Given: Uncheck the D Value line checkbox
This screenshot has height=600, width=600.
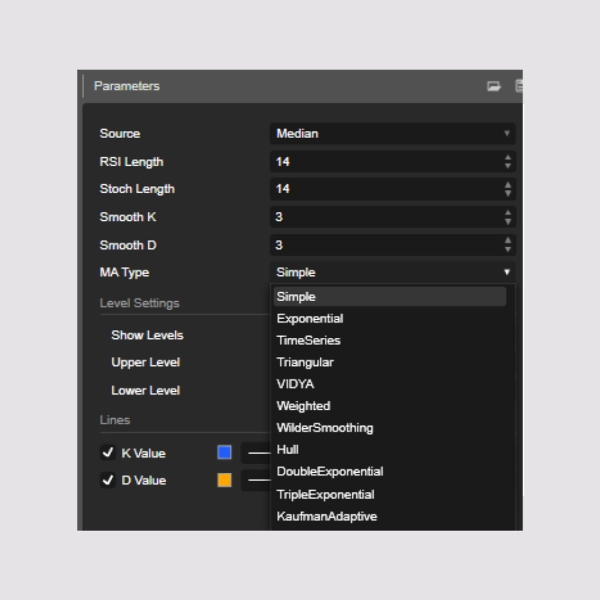Looking at the screenshot, I should pos(108,480).
